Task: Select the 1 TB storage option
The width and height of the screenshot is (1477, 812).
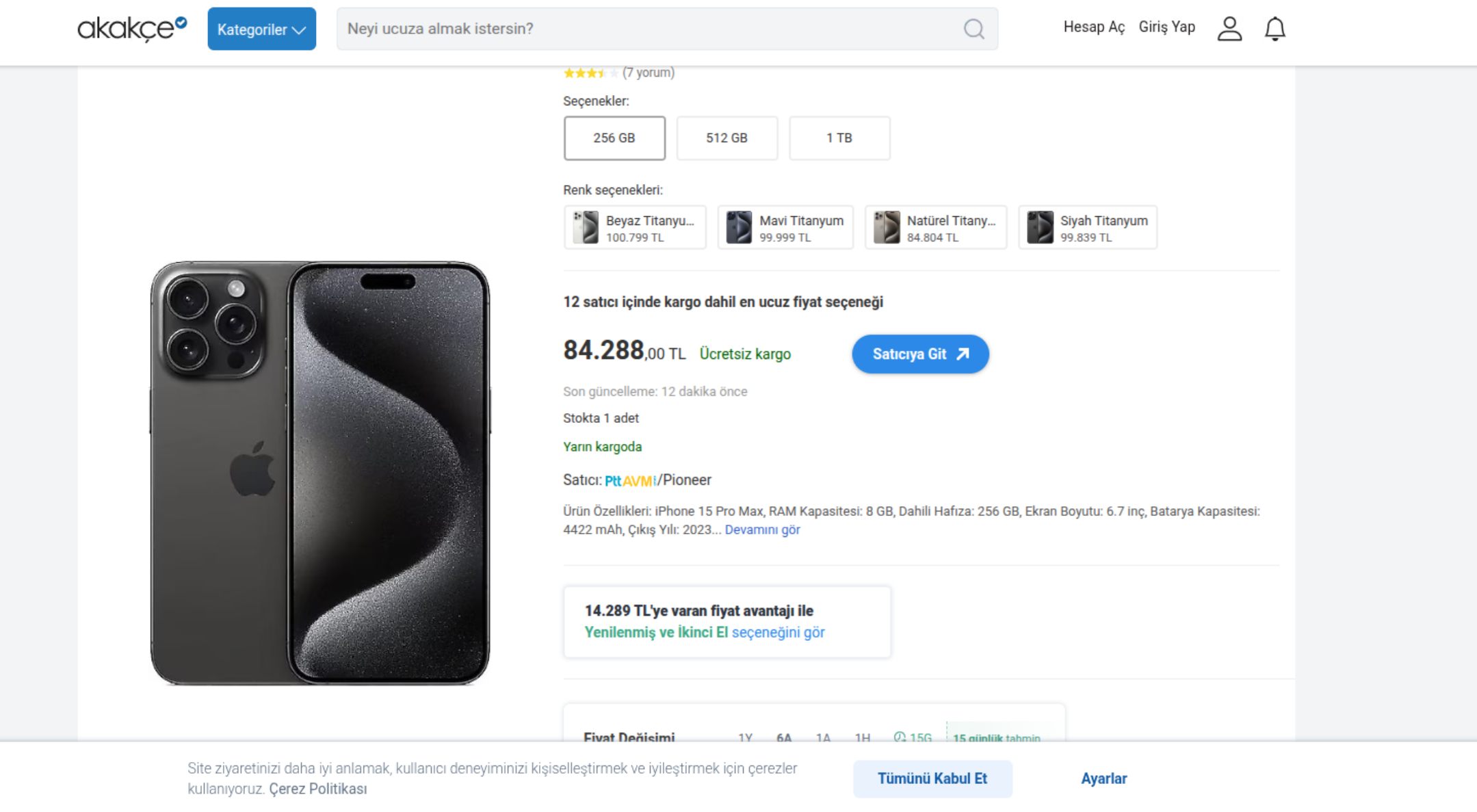Action: point(839,138)
